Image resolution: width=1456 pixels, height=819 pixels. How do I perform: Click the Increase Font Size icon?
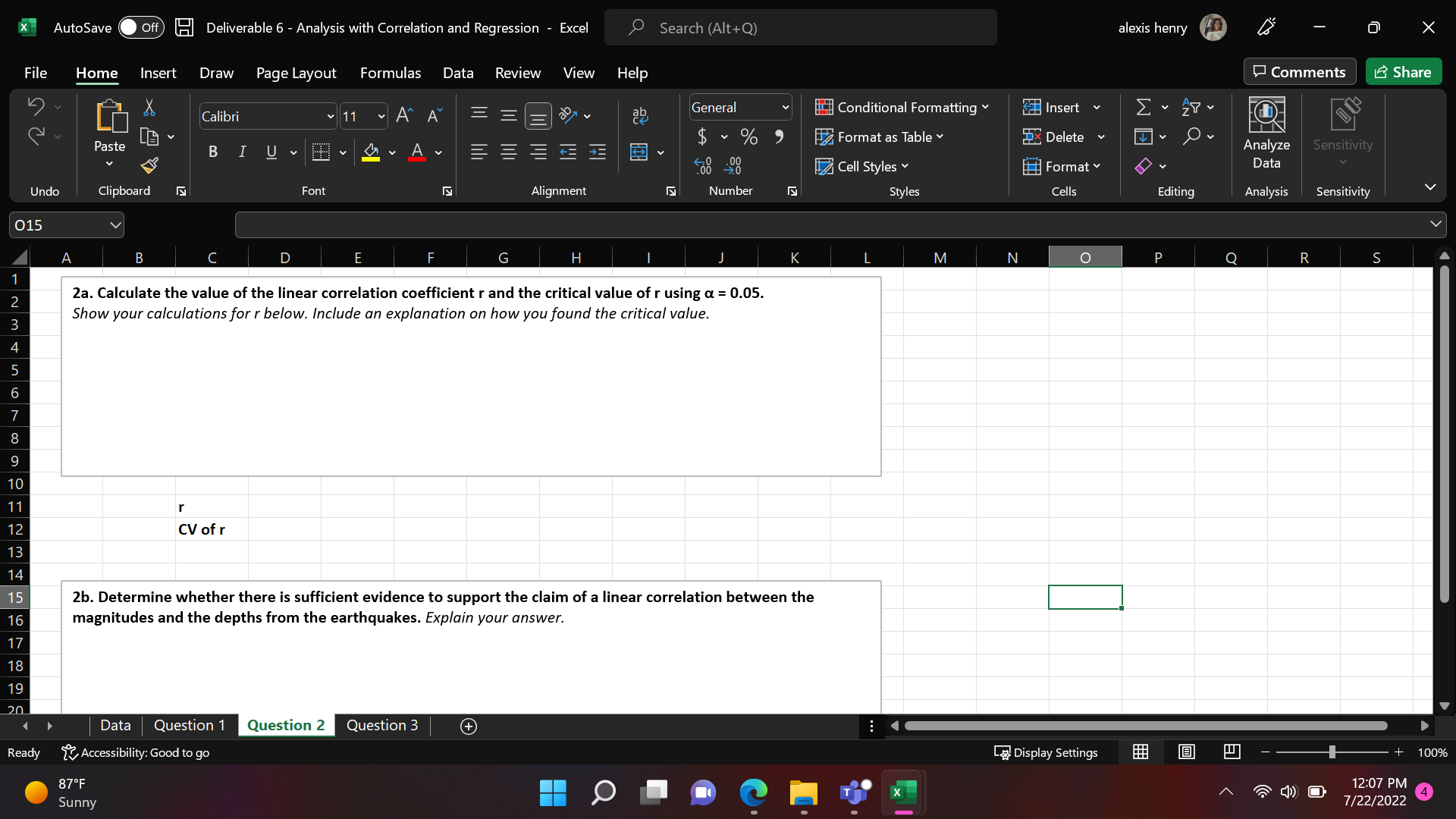[x=404, y=115]
